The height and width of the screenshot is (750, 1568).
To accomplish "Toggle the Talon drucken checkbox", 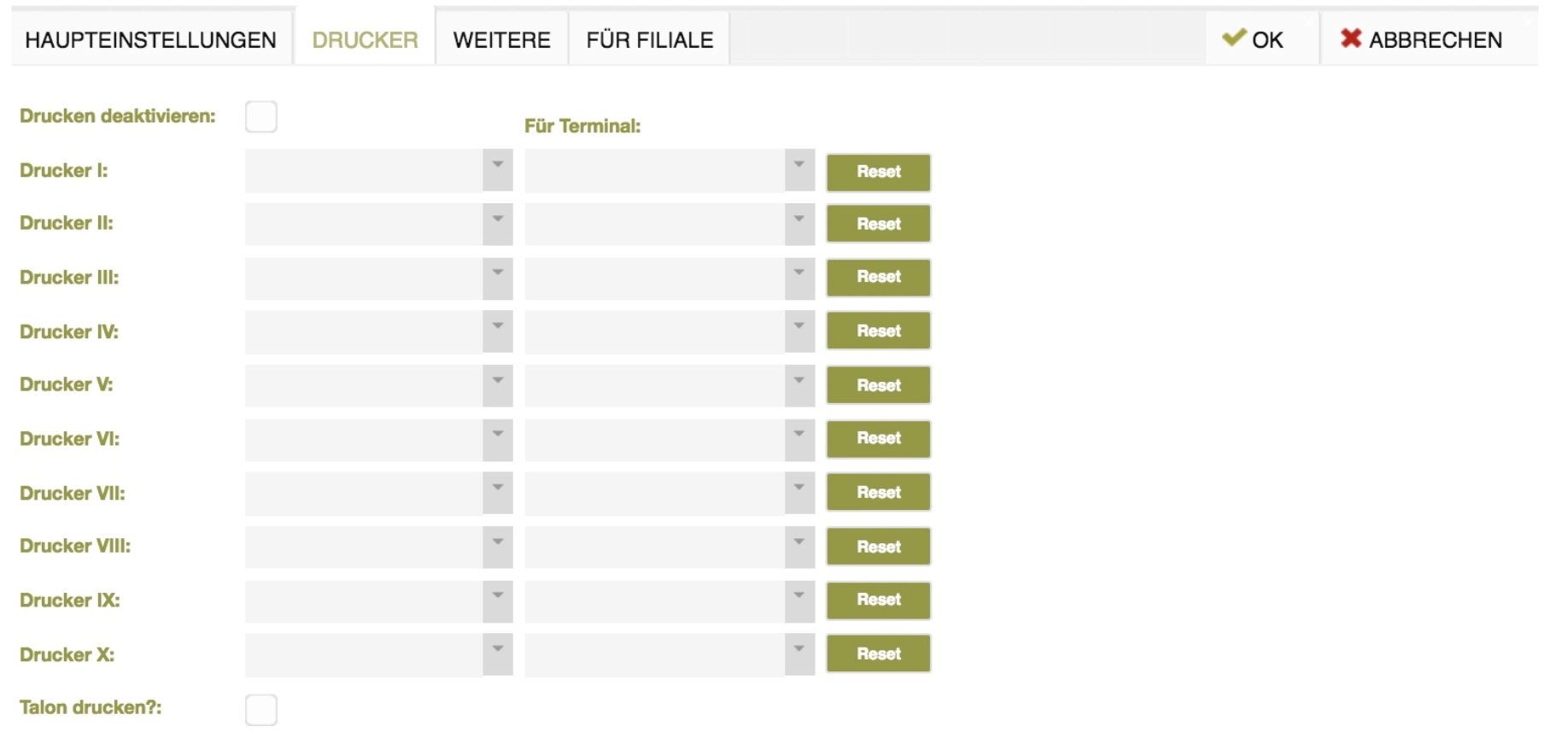I will click(x=261, y=709).
